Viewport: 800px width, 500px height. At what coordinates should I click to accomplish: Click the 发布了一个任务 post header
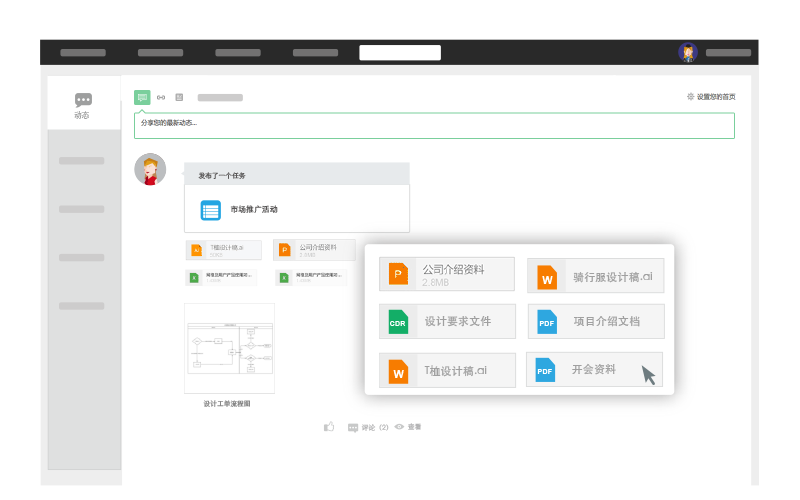coord(297,174)
